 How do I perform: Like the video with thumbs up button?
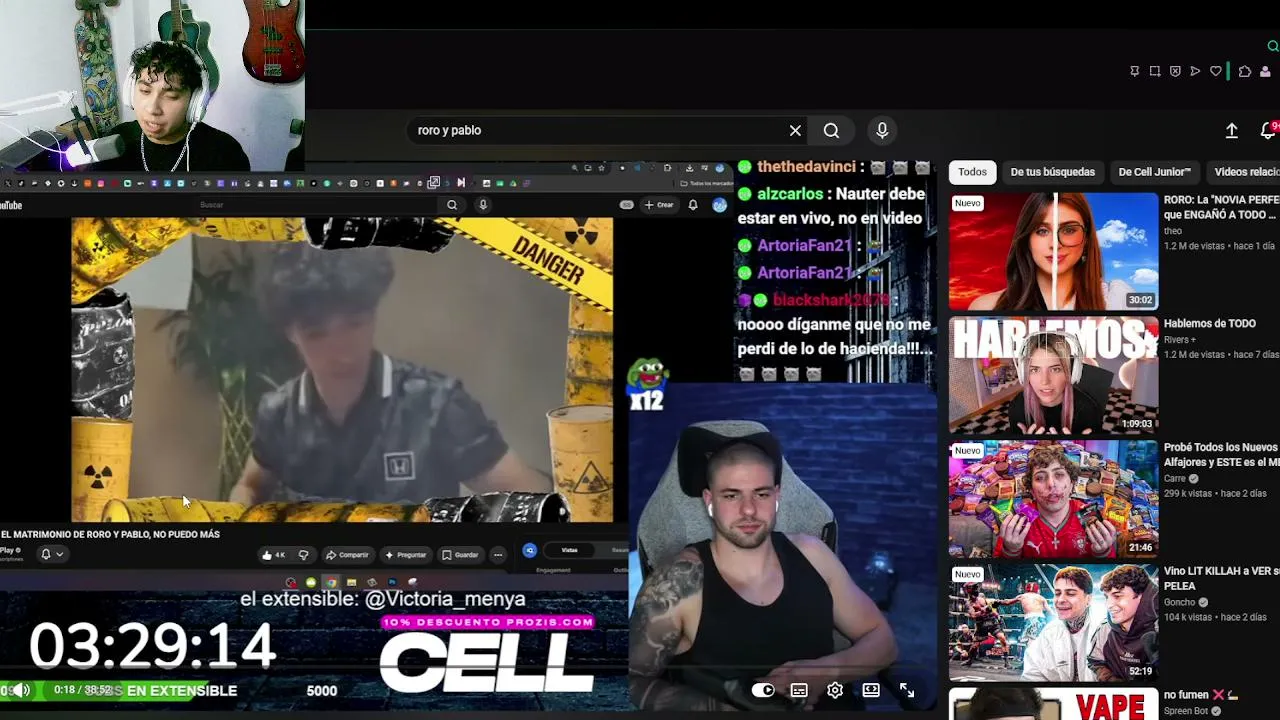[273, 555]
